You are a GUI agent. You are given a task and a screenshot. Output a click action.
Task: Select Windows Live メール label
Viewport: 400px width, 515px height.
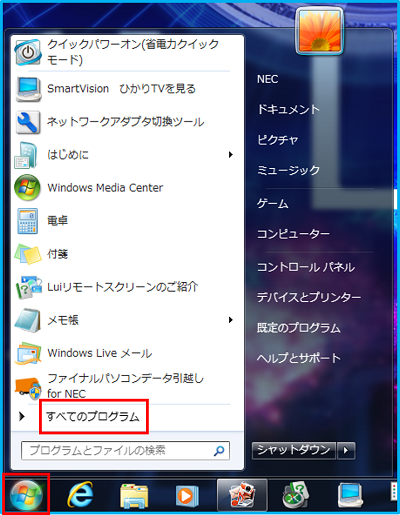click(100, 353)
